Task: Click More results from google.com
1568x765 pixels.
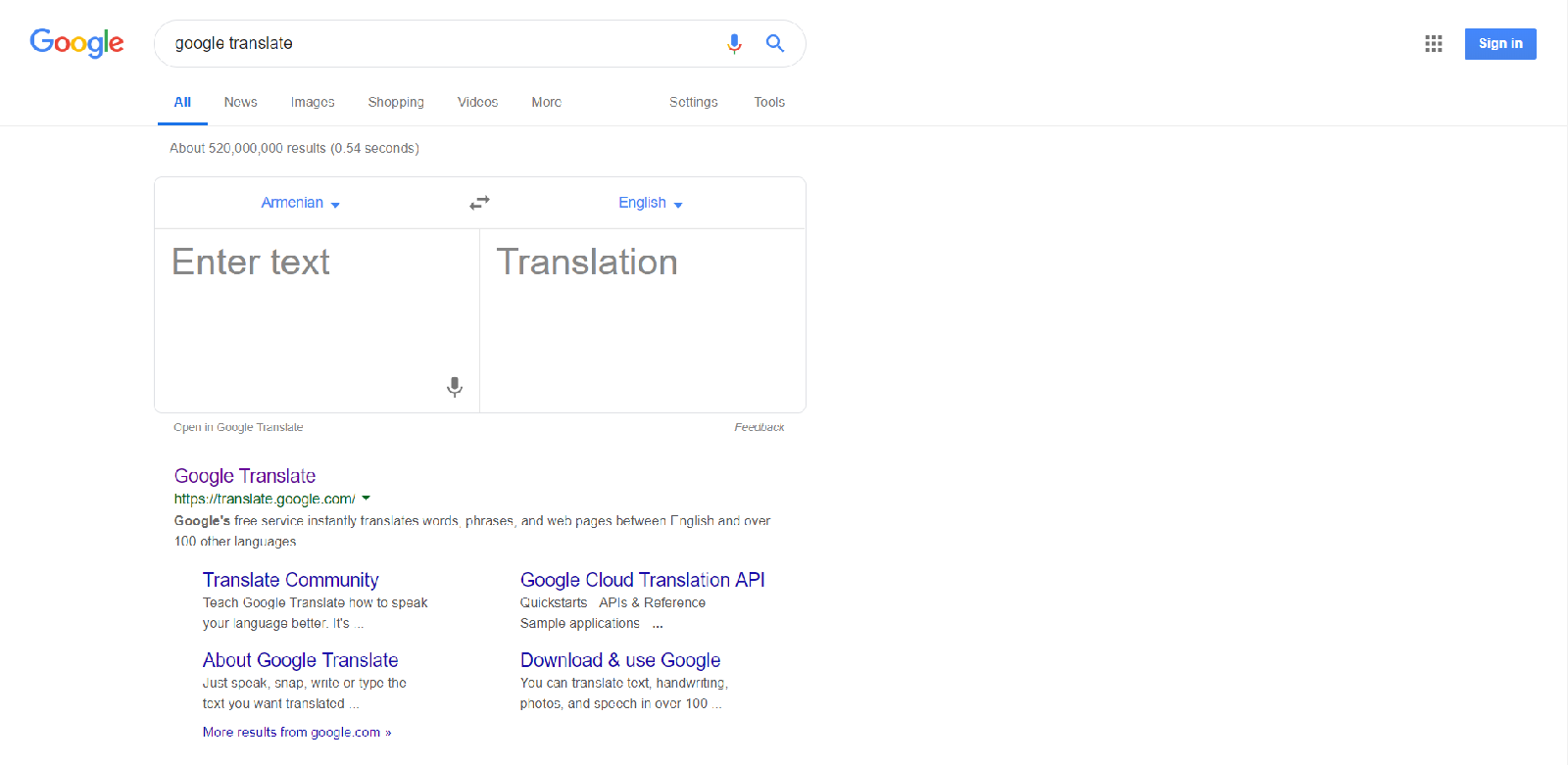Action: click(297, 732)
